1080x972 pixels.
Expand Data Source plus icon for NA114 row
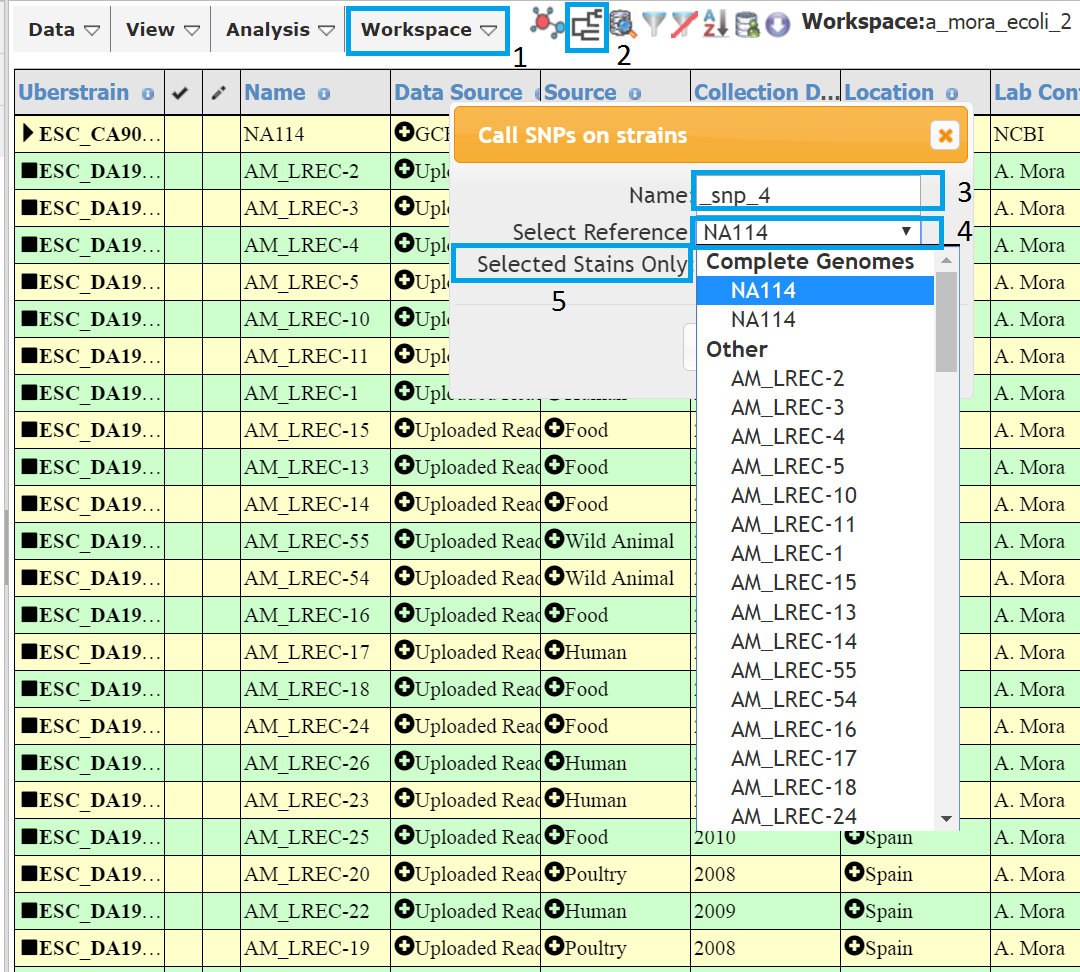[404, 131]
